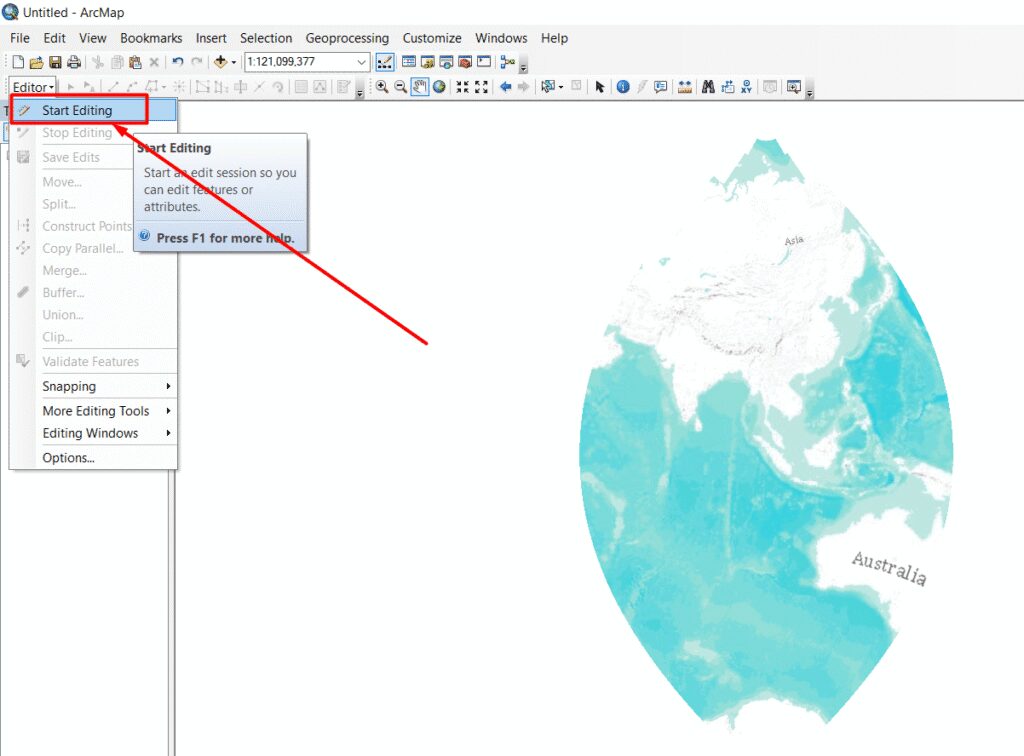Screen dimensions: 1024x756
Task: Open the File menu
Action: click(x=20, y=38)
